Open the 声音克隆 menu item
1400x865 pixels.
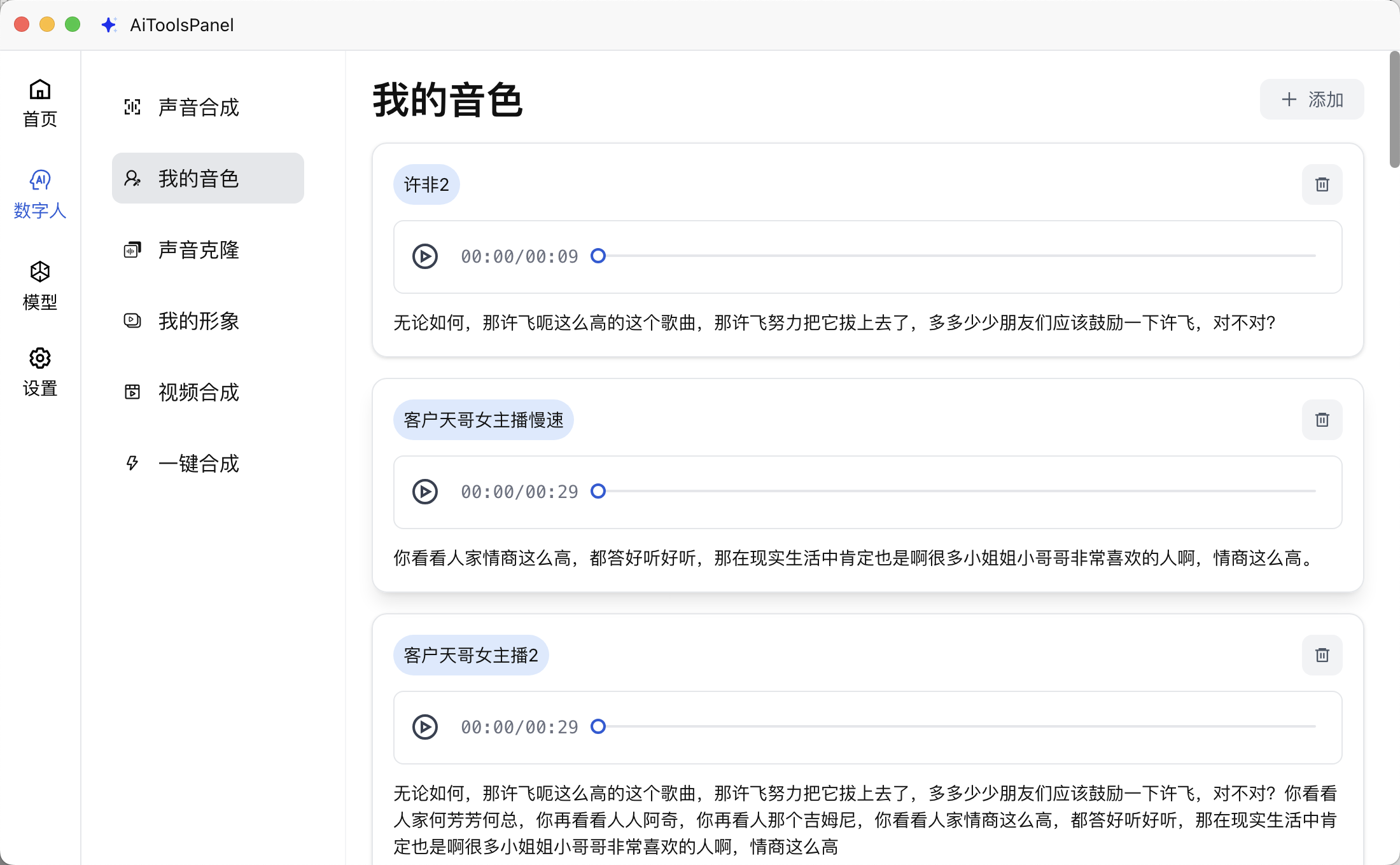208,249
